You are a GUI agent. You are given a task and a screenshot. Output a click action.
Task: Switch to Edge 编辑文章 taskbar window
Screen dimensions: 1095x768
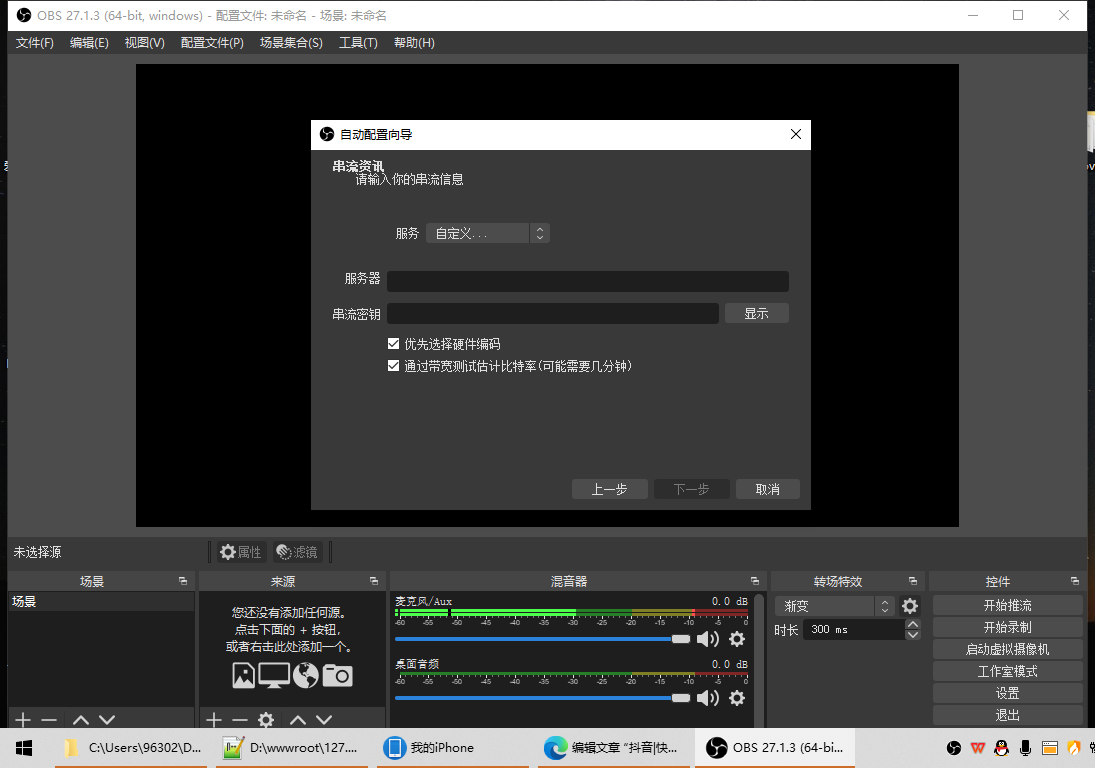pyautogui.click(x=614, y=748)
